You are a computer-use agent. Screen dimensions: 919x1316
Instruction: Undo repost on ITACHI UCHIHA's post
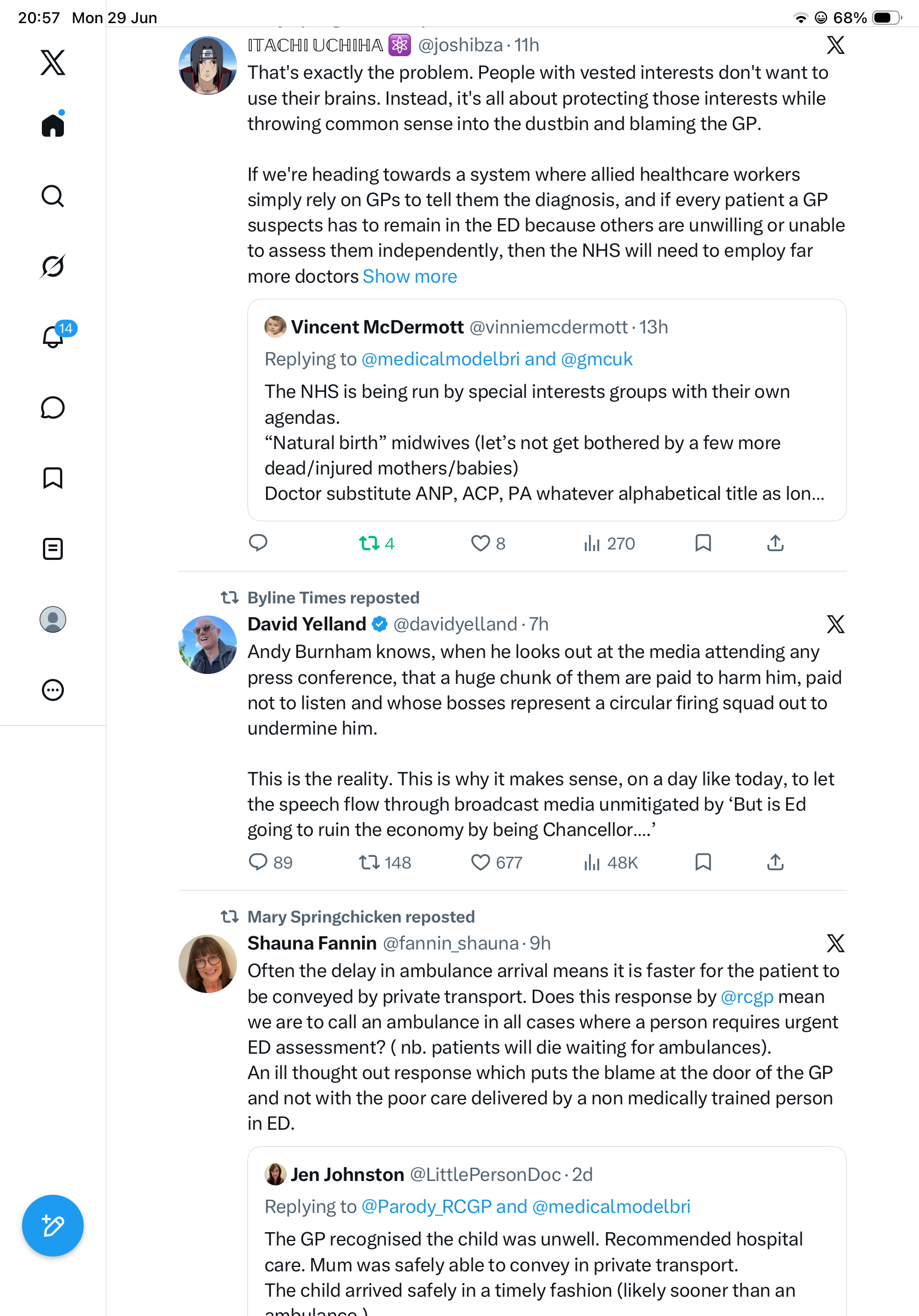pos(369,543)
